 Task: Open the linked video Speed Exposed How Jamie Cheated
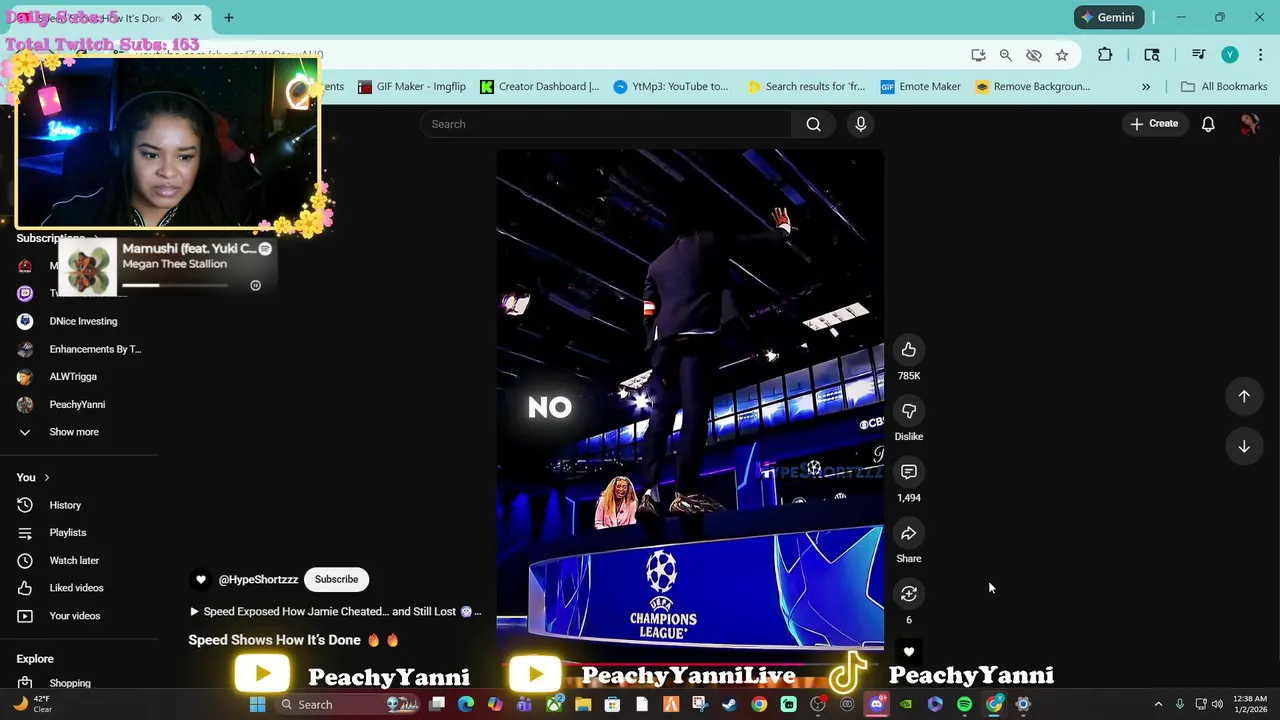336,611
